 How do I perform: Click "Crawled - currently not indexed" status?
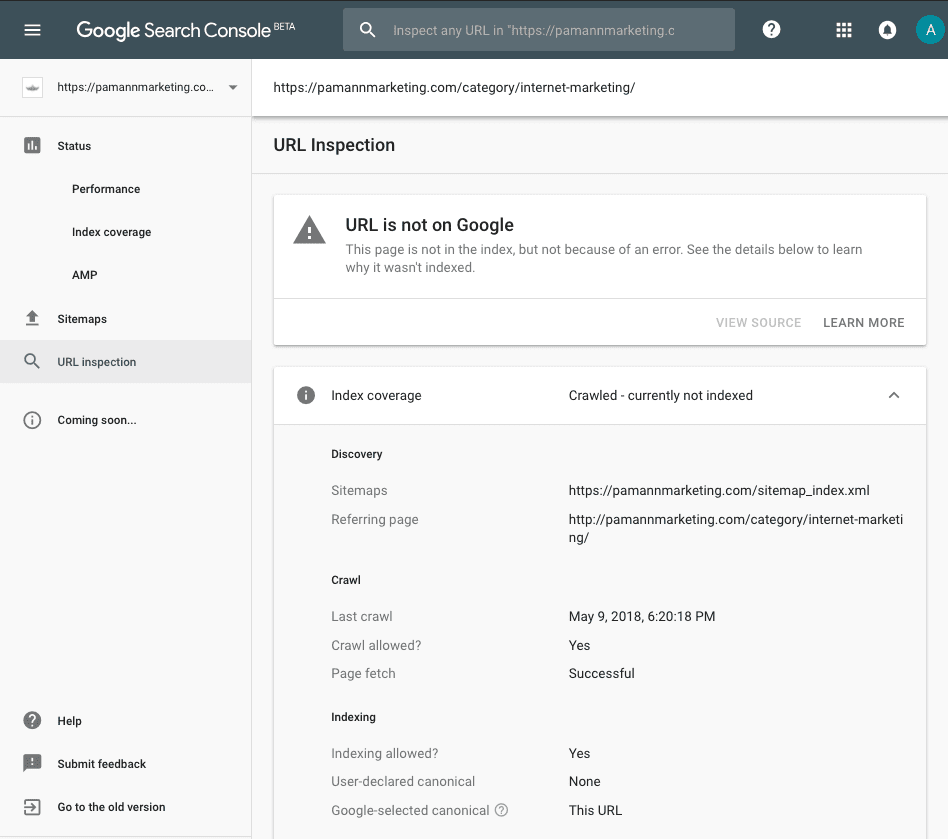pos(660,395)
